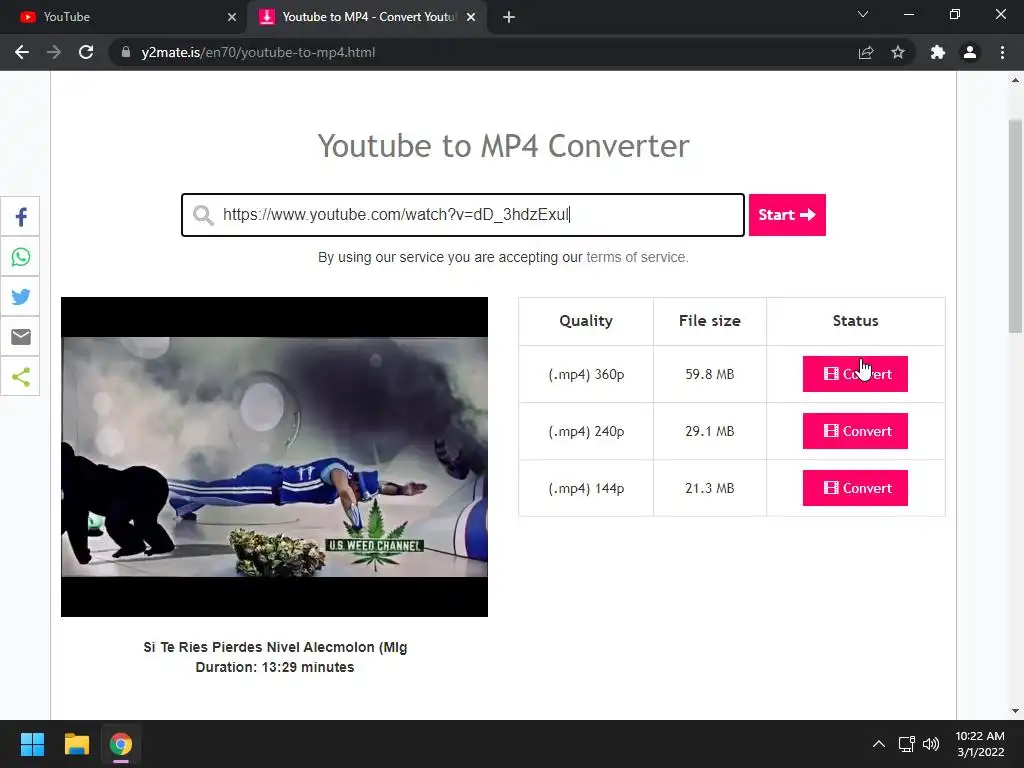Open Chrome three-dot menu
Viewport: 1024px width, 768px height.
tap(1002, 52)
